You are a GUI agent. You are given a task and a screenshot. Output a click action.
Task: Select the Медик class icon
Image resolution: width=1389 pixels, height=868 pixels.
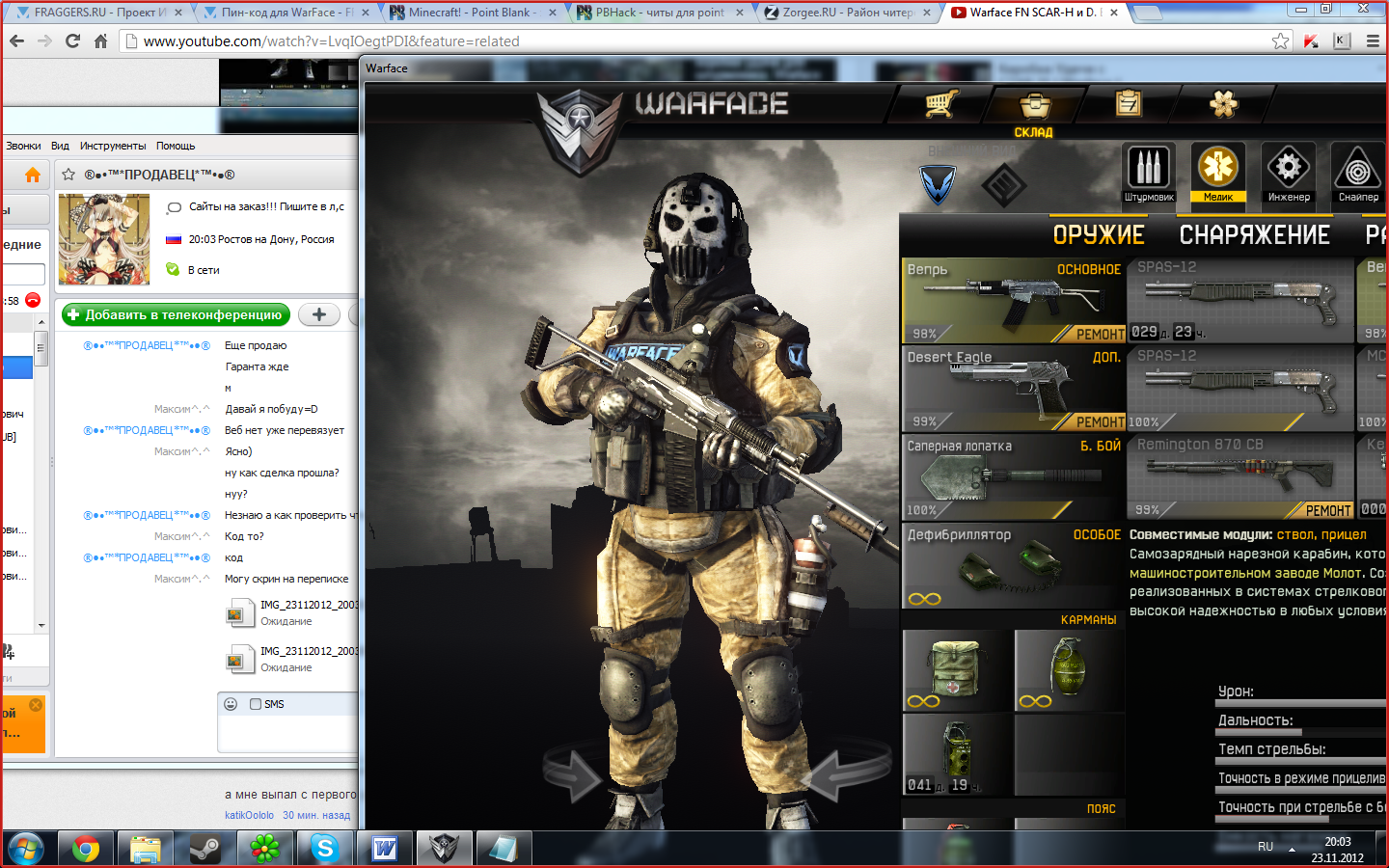pos(1218,174)
